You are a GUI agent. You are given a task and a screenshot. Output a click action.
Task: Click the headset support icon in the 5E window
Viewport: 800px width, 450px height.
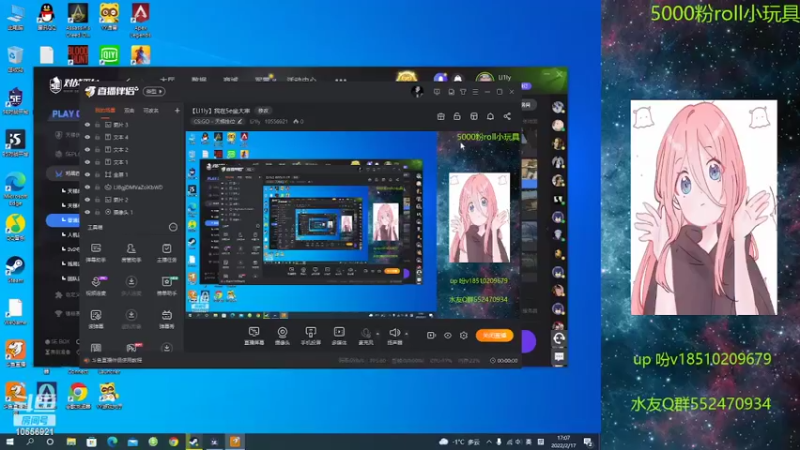[x=559, y=338]
